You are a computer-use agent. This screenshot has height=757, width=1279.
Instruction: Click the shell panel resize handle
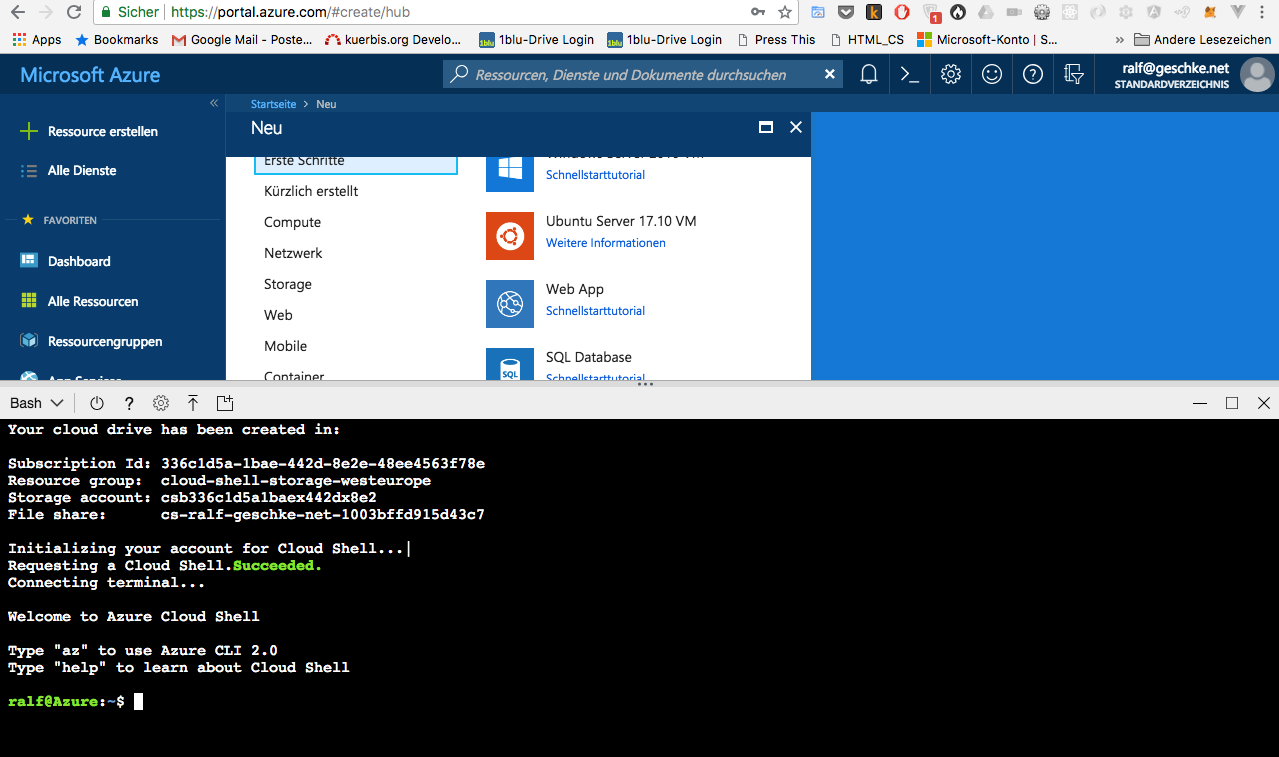point(645,384)
